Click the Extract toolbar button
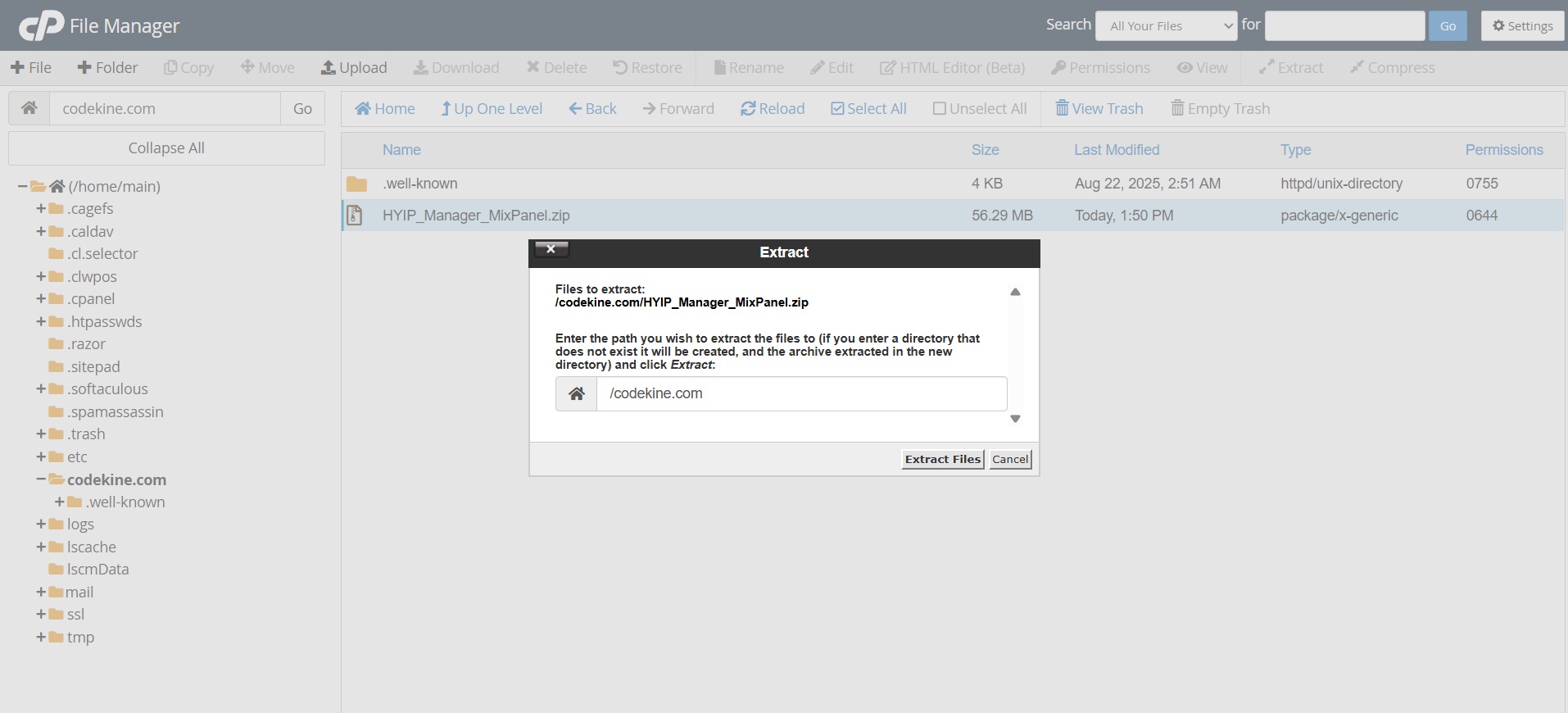Screen dimensions: 1568x713 1291,67
